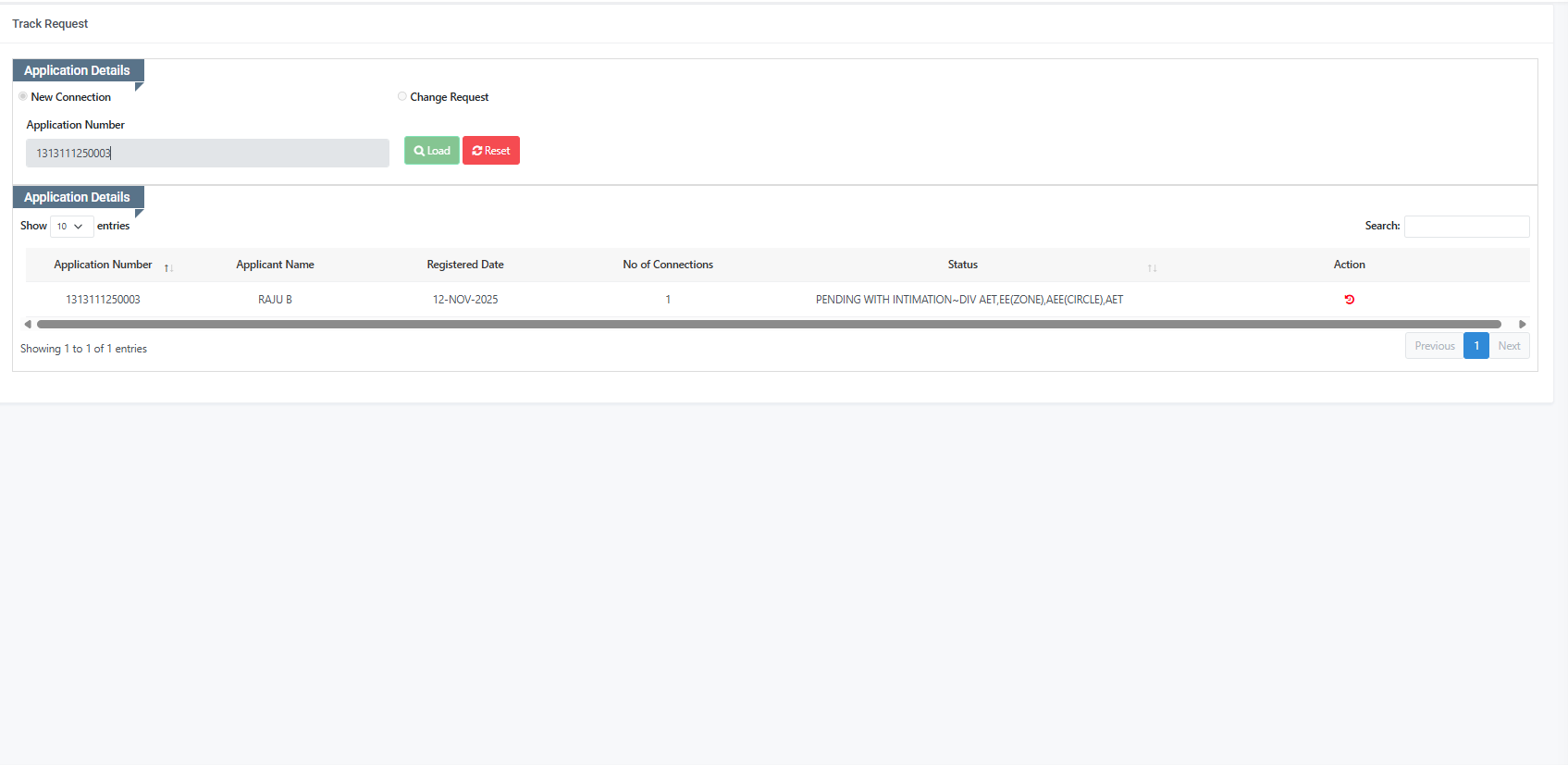The width and height of the screenshot is (1568, 765).
Task: Select page 1 in pagination
Action: [1476, 346]
